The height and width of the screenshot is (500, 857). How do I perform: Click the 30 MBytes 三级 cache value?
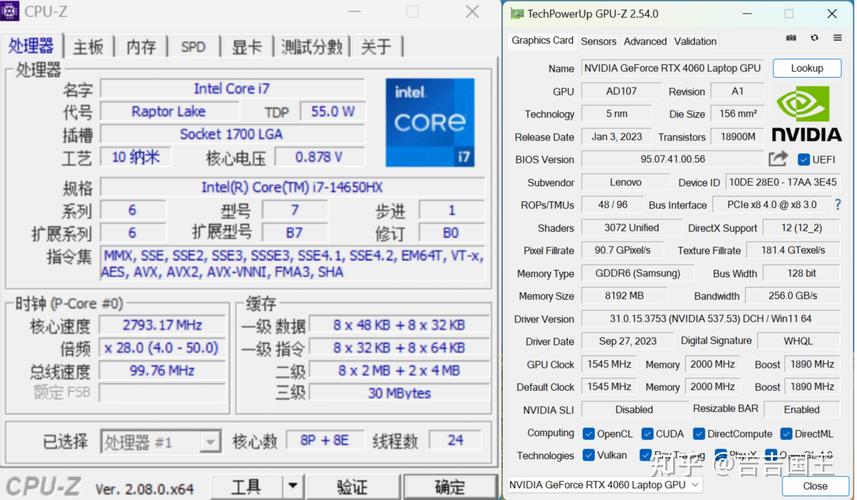[399, 393]
